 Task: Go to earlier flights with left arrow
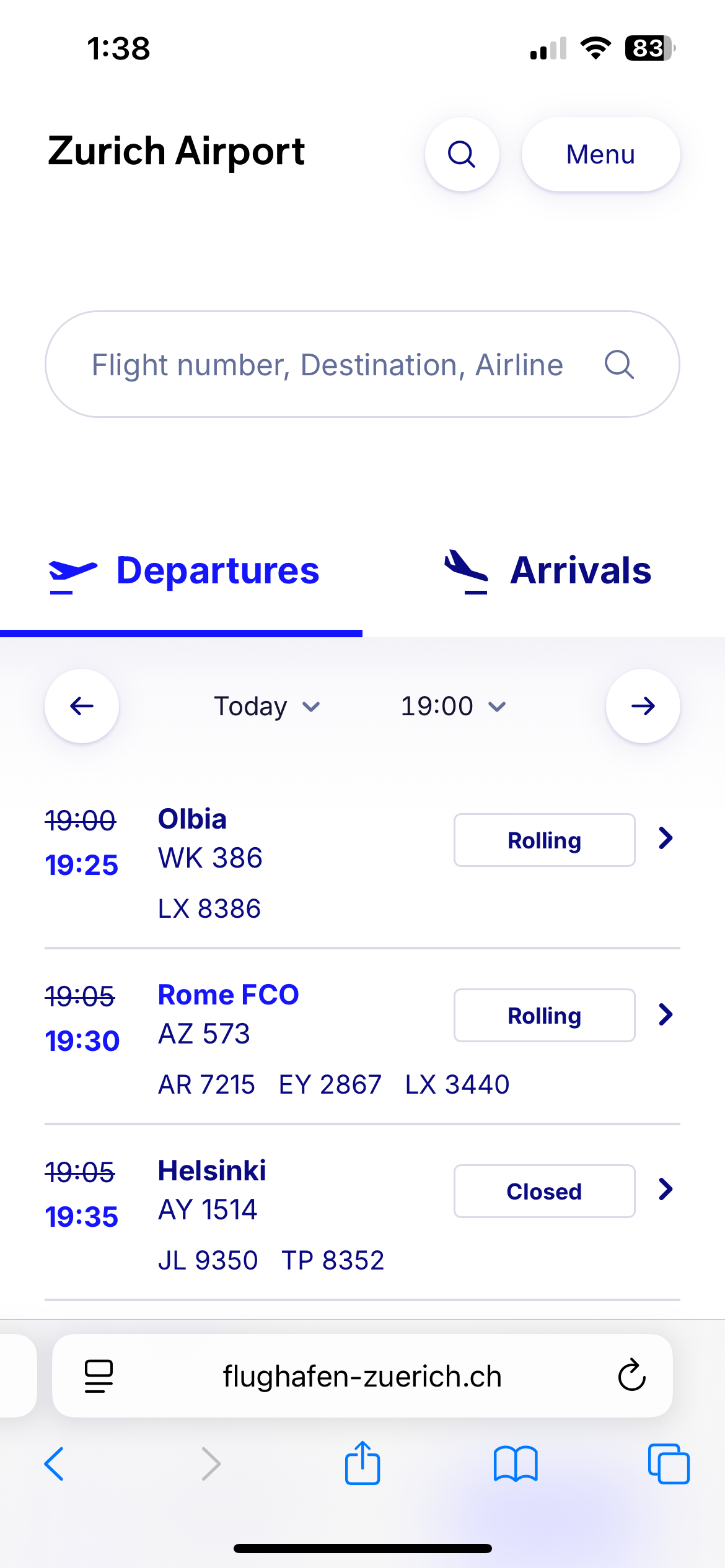[82, 706]
